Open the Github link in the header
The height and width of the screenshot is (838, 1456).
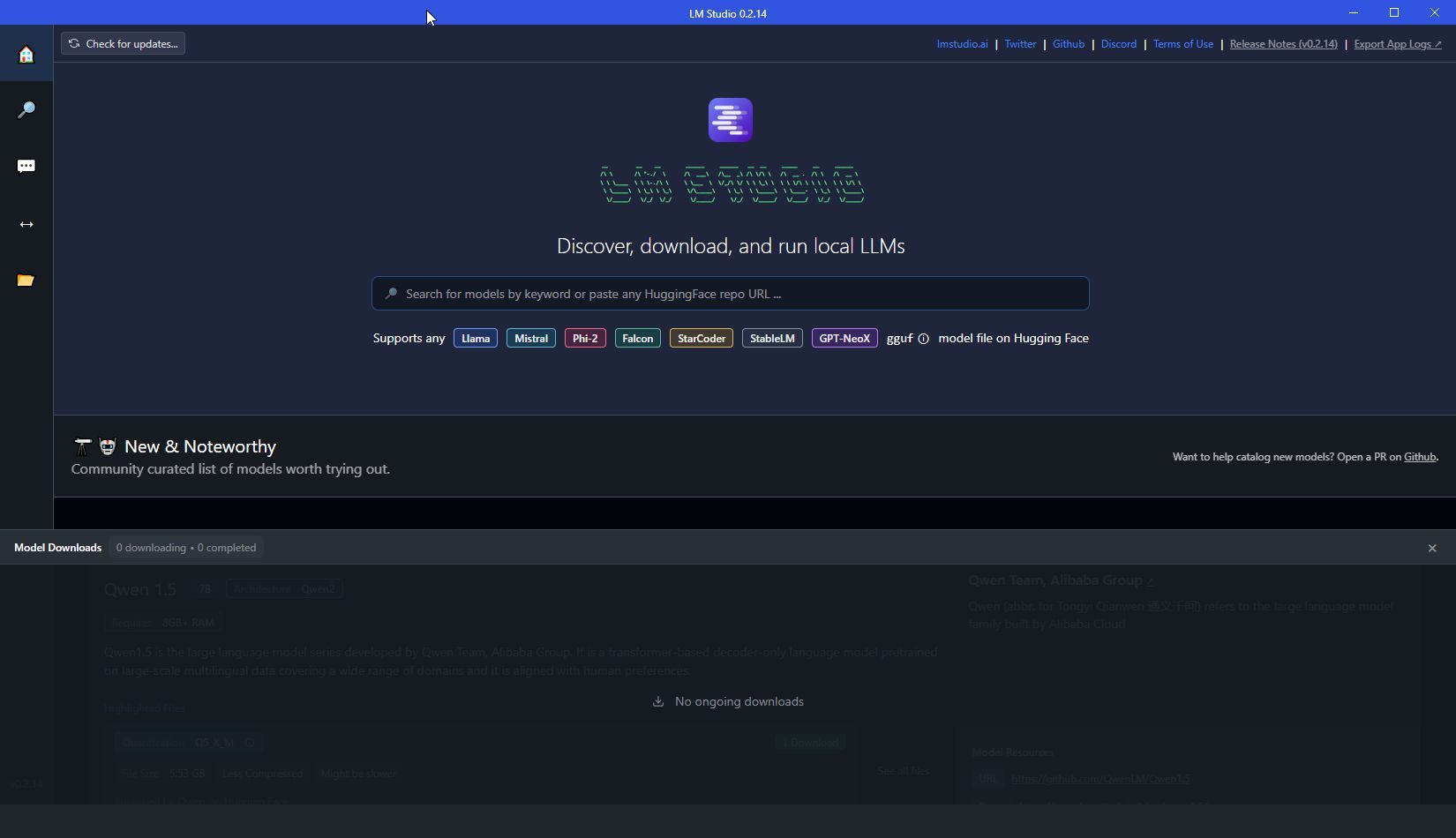1068,44
